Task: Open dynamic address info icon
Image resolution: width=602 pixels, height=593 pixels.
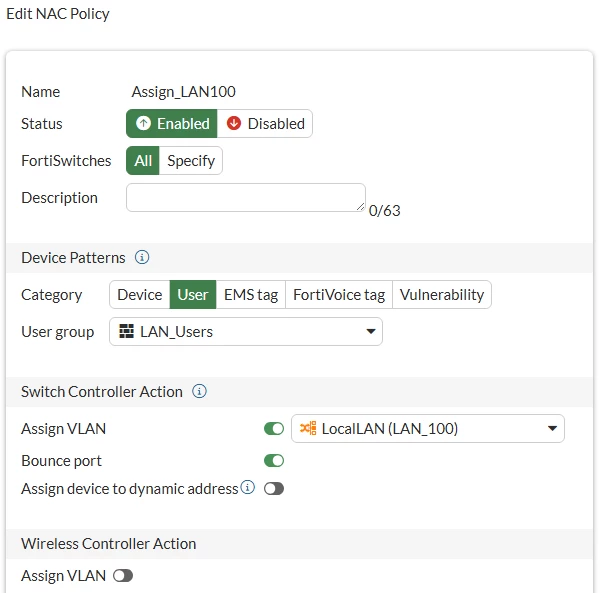Action: 248,487
